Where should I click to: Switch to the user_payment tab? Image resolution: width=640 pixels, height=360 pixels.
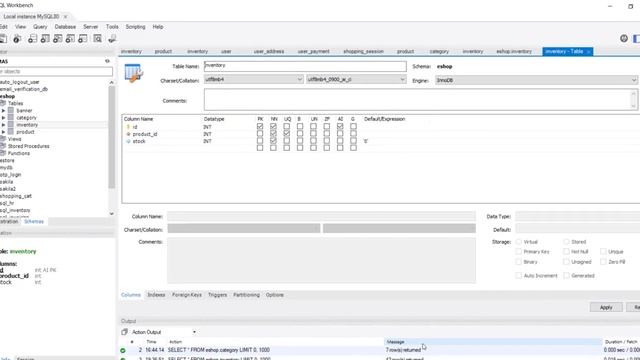point(313,51)
